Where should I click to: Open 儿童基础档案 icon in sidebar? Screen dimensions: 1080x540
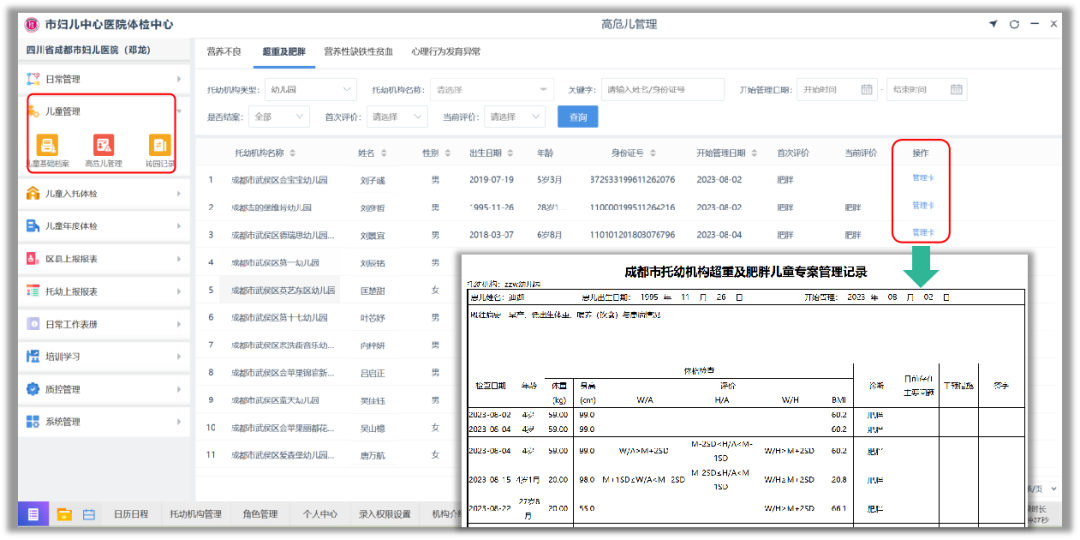47,145
